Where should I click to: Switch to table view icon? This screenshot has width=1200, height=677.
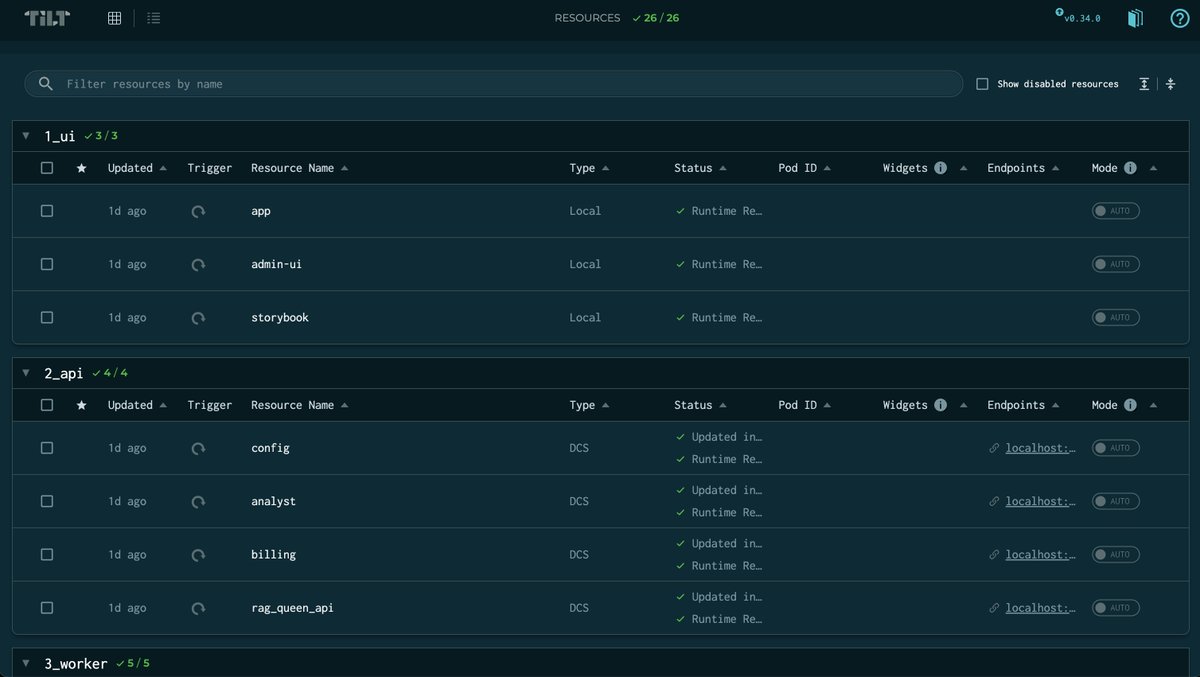click(115, 18)
